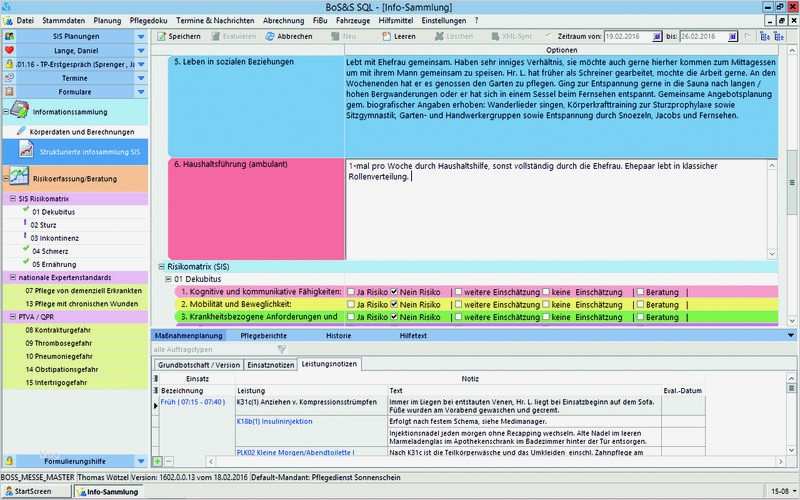Open the PLK02 Kleine Morgen/Abendtoilette link
Image resolution: width=800 pixels, height=500 pixels.
point(295,452)
